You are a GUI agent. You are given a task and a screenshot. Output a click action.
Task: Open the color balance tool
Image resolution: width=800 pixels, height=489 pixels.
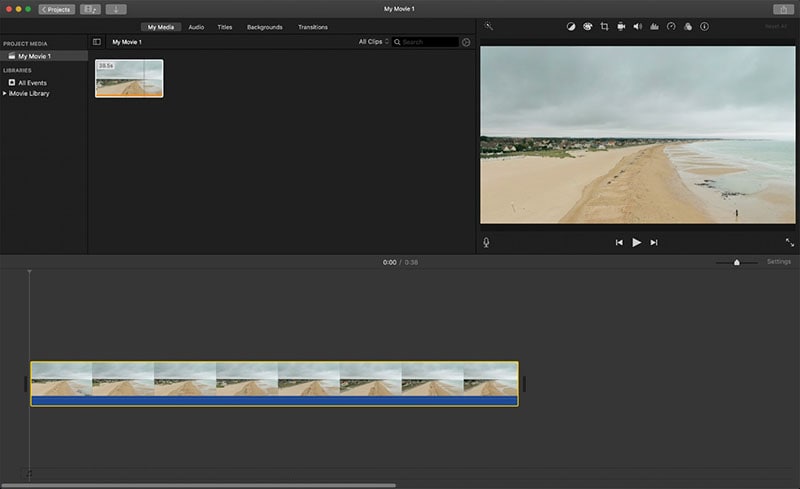(x=570, y=27)
